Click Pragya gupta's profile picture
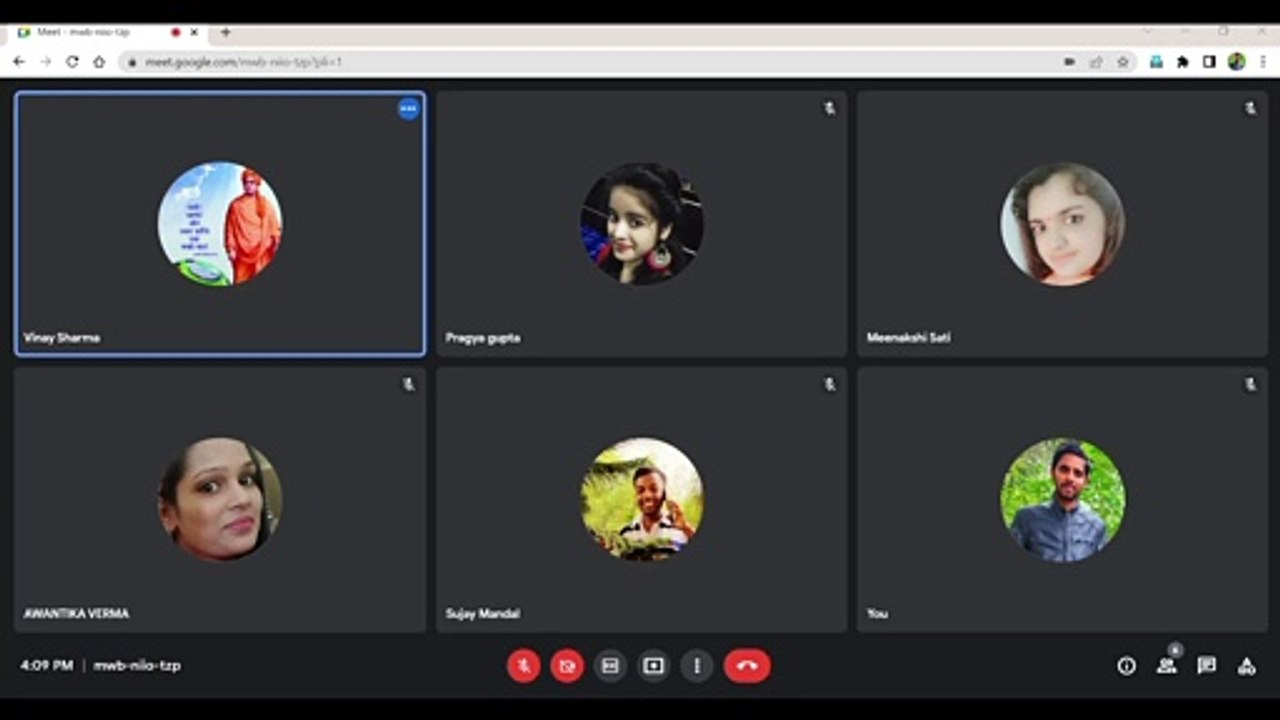This screenshot has height=720, width=1280. (641, 224)
